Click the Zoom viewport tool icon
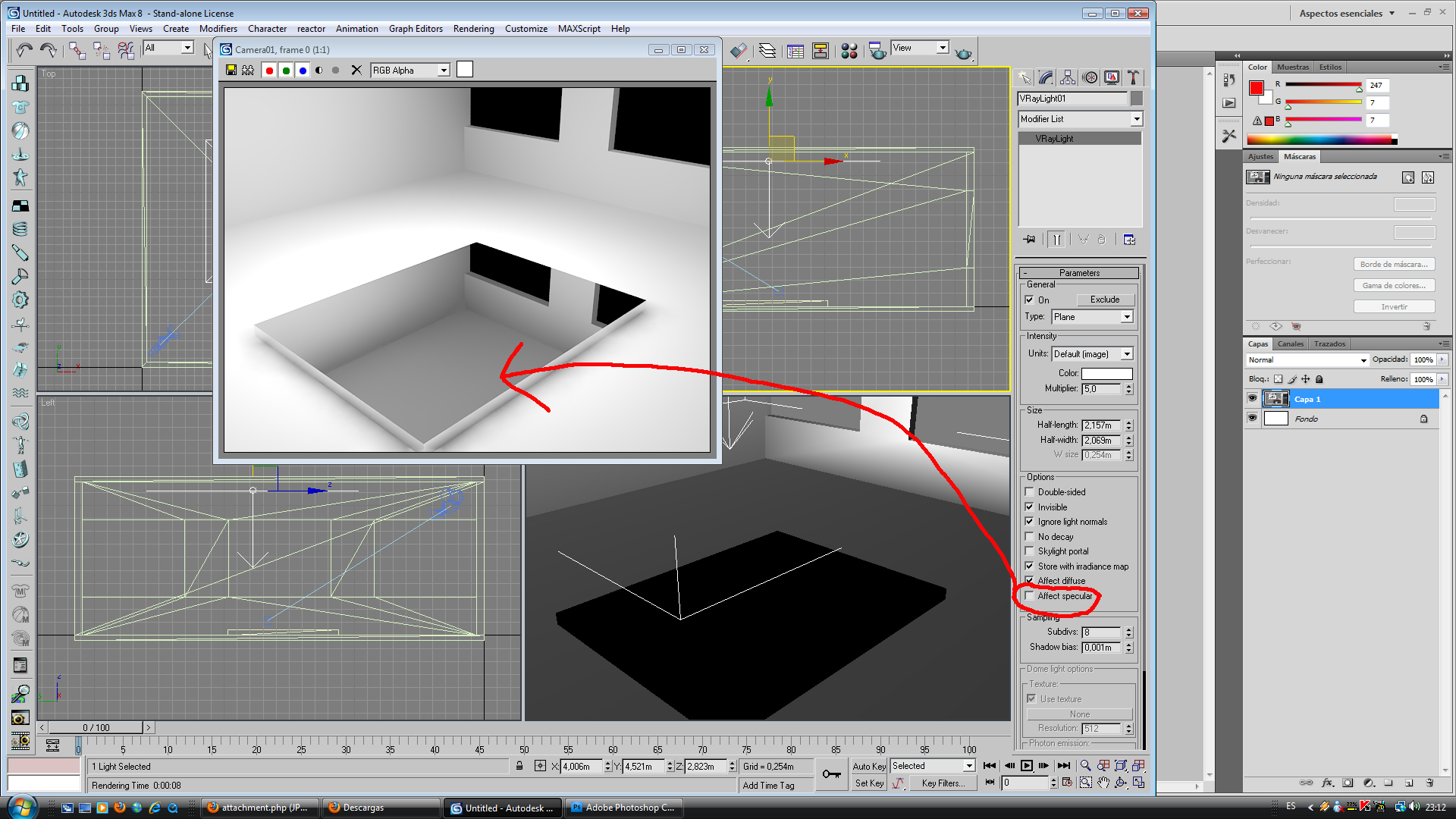This screenshot has height=819, width=1456. [1085, 766]
